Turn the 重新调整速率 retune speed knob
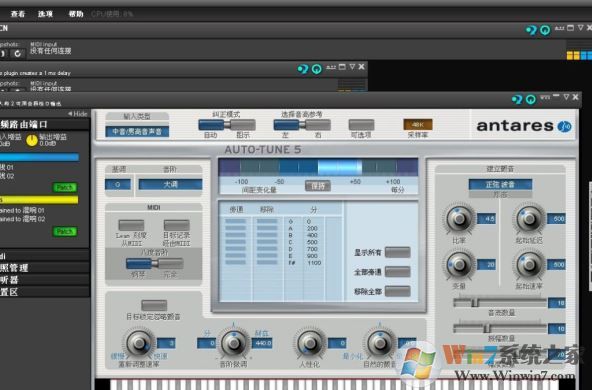The image size is (592, 390). (x=139, y=343)
